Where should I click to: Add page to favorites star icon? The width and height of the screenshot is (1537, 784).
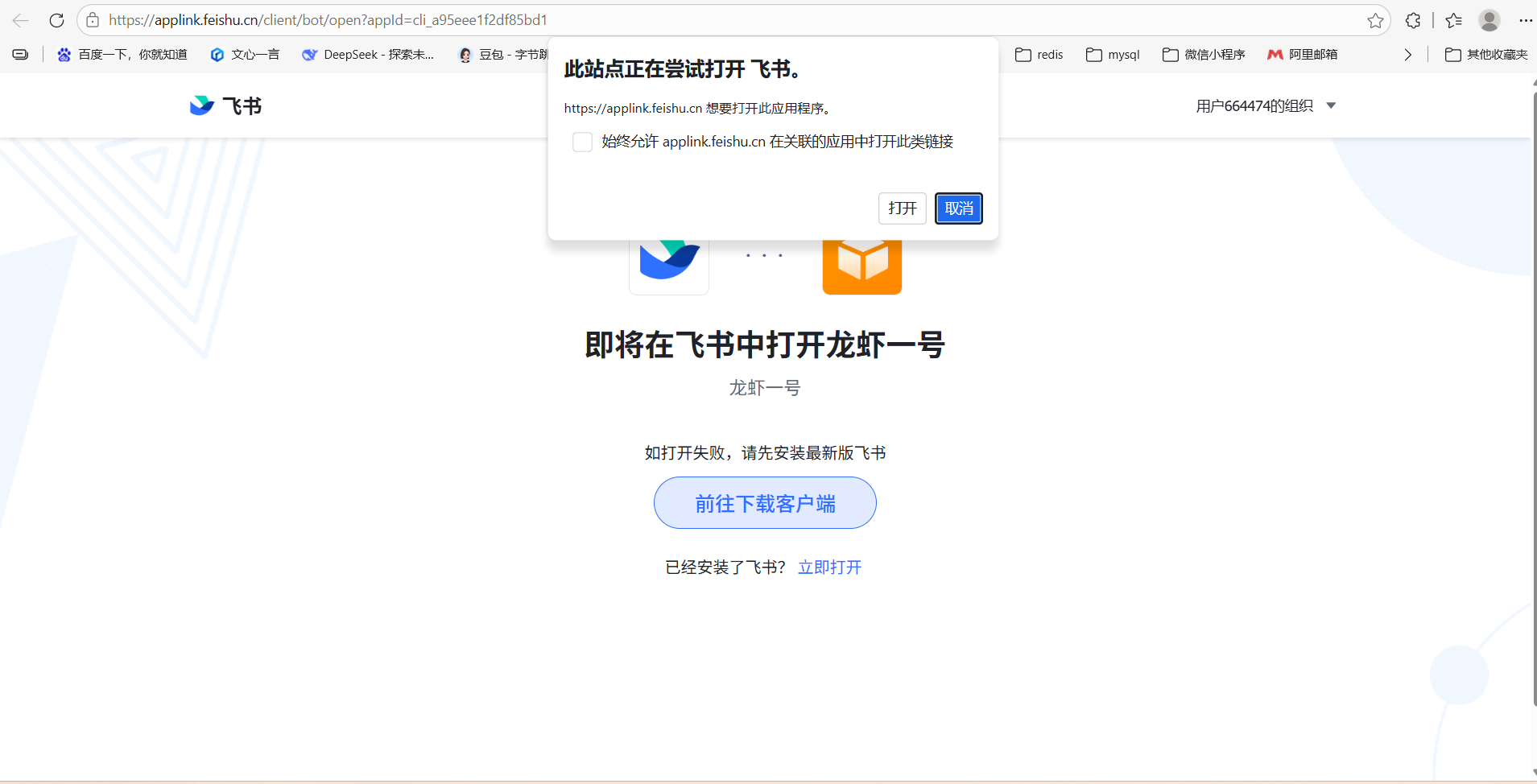click(x=1375, y=20)
